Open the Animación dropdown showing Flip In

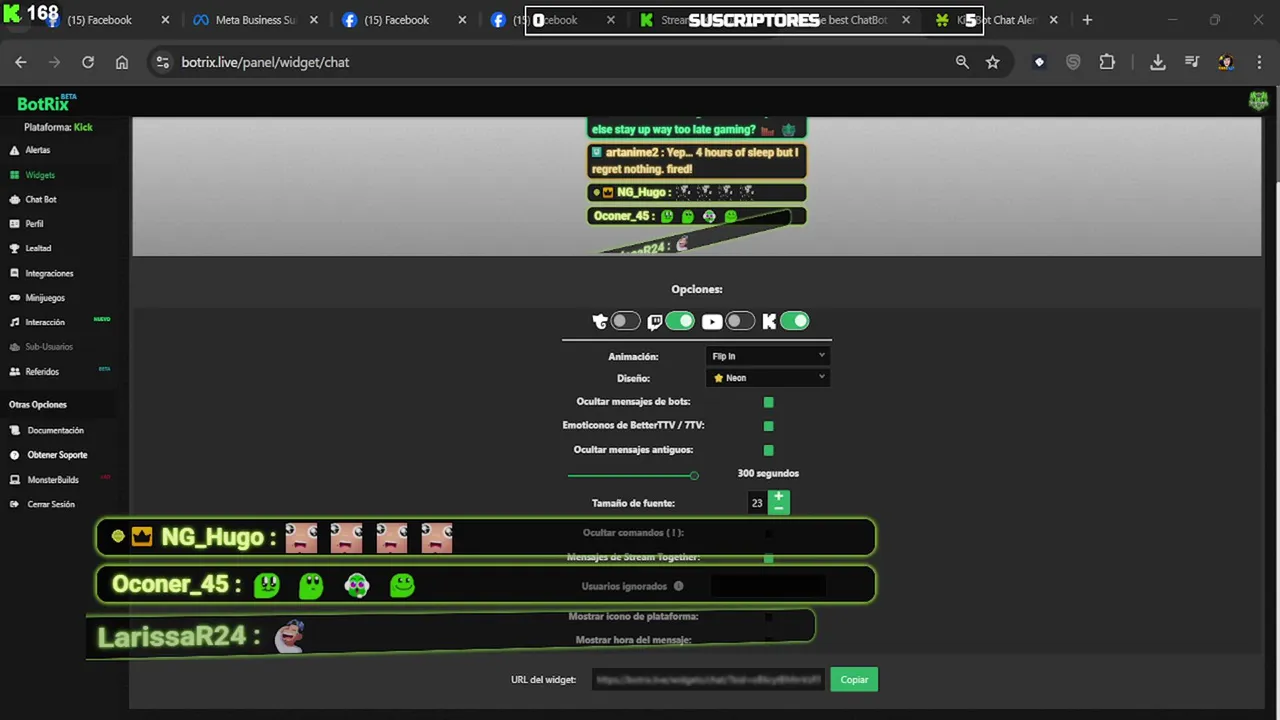click(768, 356)
